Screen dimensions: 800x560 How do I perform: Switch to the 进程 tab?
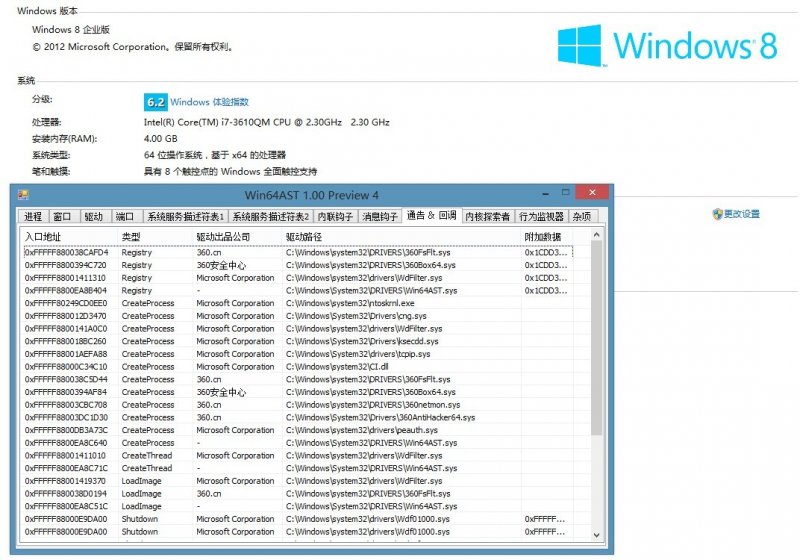[33, 216]
